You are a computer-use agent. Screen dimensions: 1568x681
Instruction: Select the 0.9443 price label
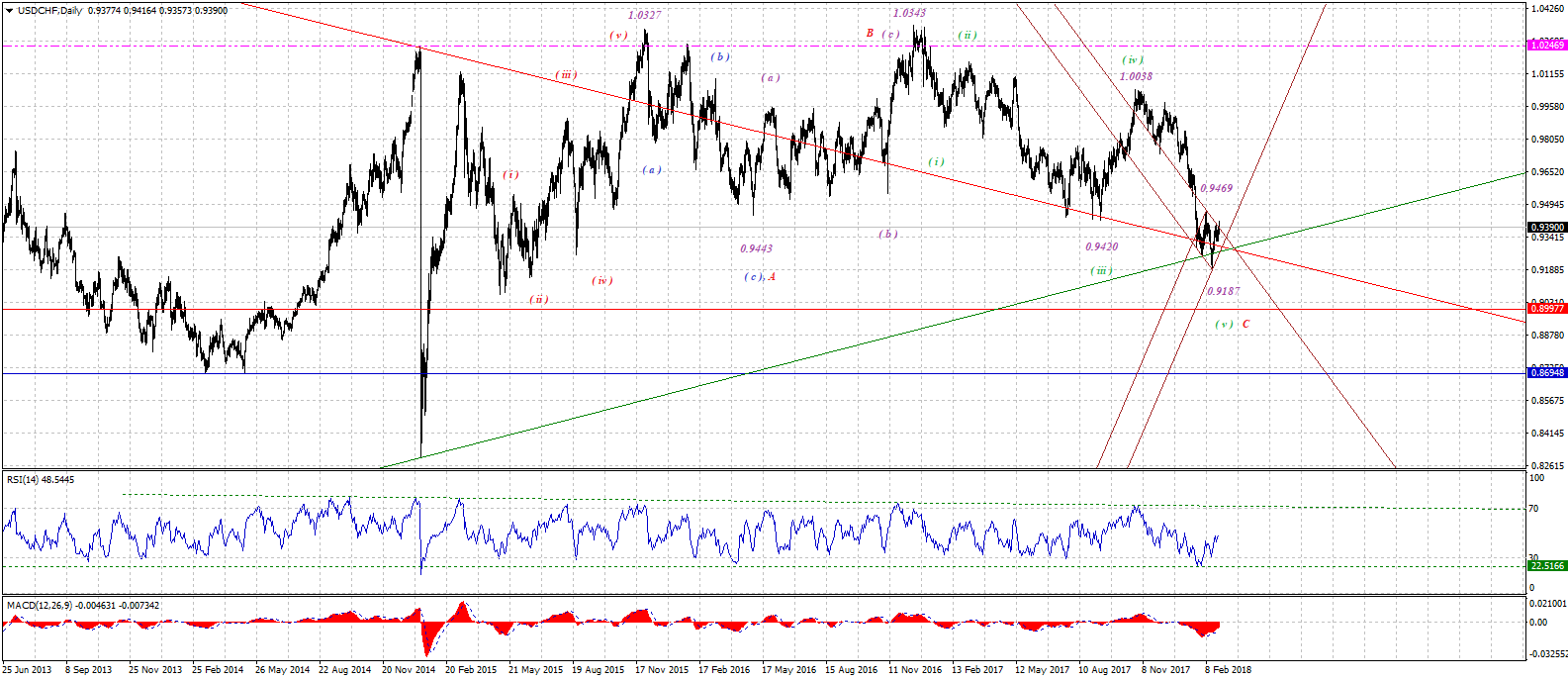click(756, 249)
